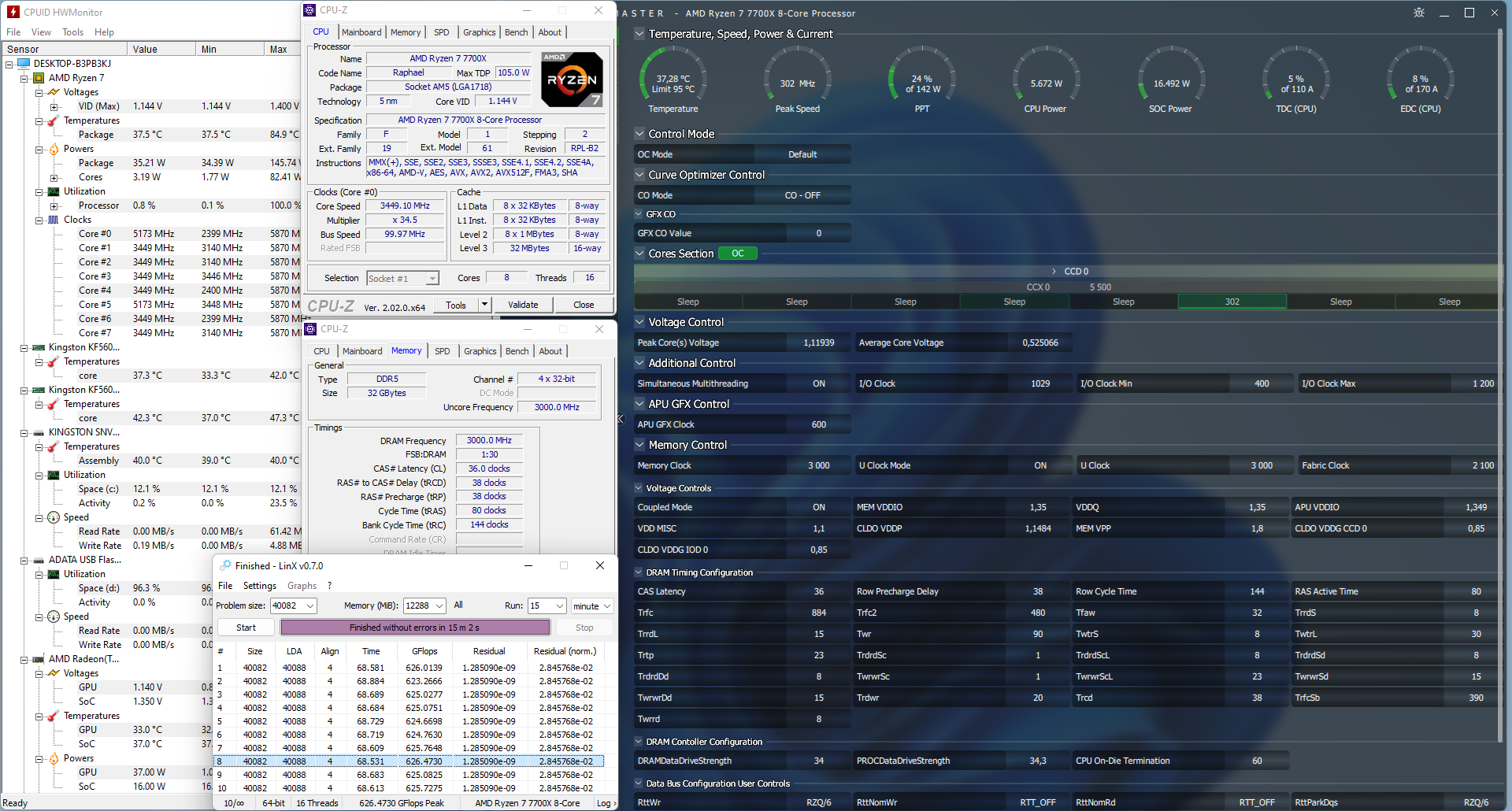Viewport: 1512px width, 811px height.
Task: Click the Voltages icon under AMD Ryzen 7
Action: [x=54, y=92]
